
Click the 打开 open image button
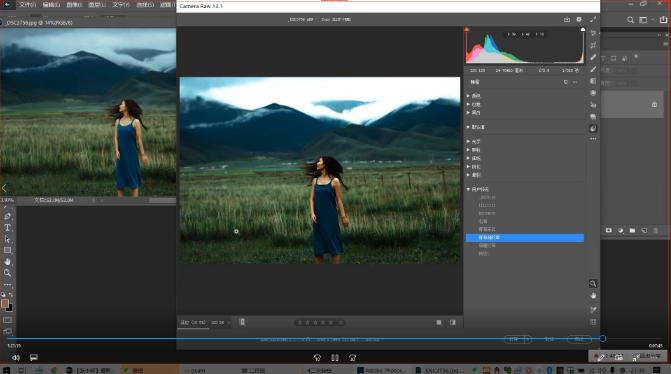514,339
